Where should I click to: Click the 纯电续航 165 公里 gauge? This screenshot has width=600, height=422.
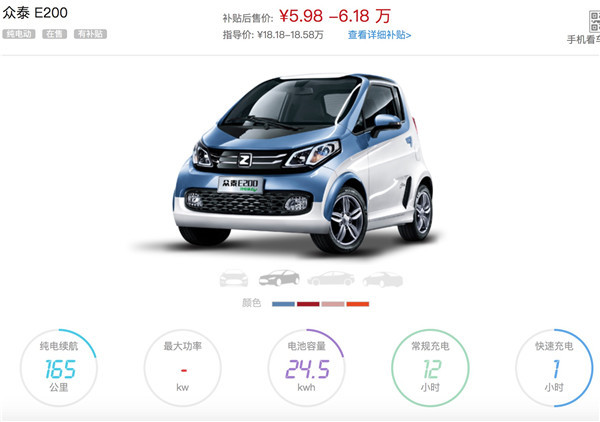59,368
